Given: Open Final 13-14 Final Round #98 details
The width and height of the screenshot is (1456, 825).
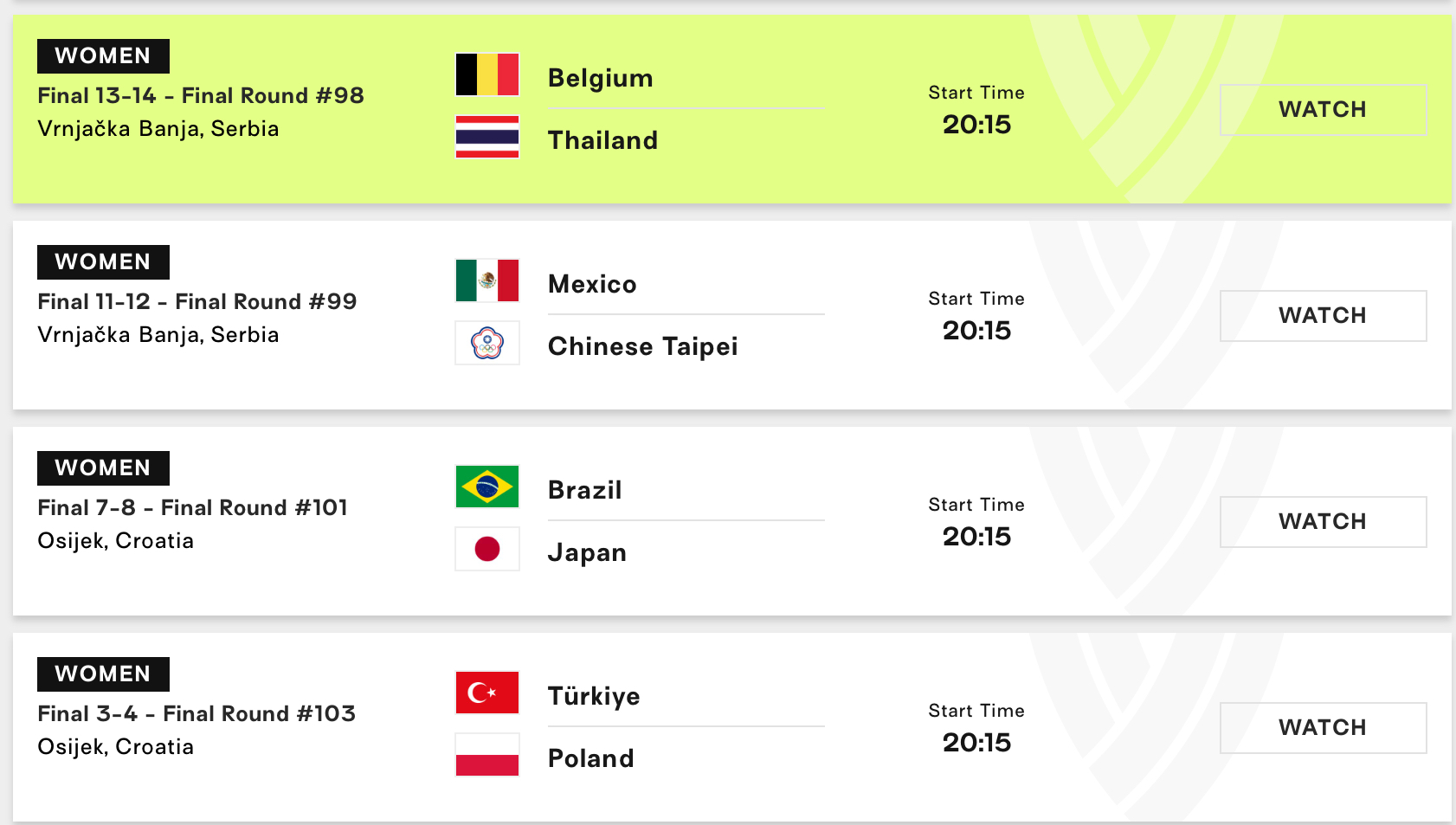Looking at the screenshot, I should click(201, 95).
